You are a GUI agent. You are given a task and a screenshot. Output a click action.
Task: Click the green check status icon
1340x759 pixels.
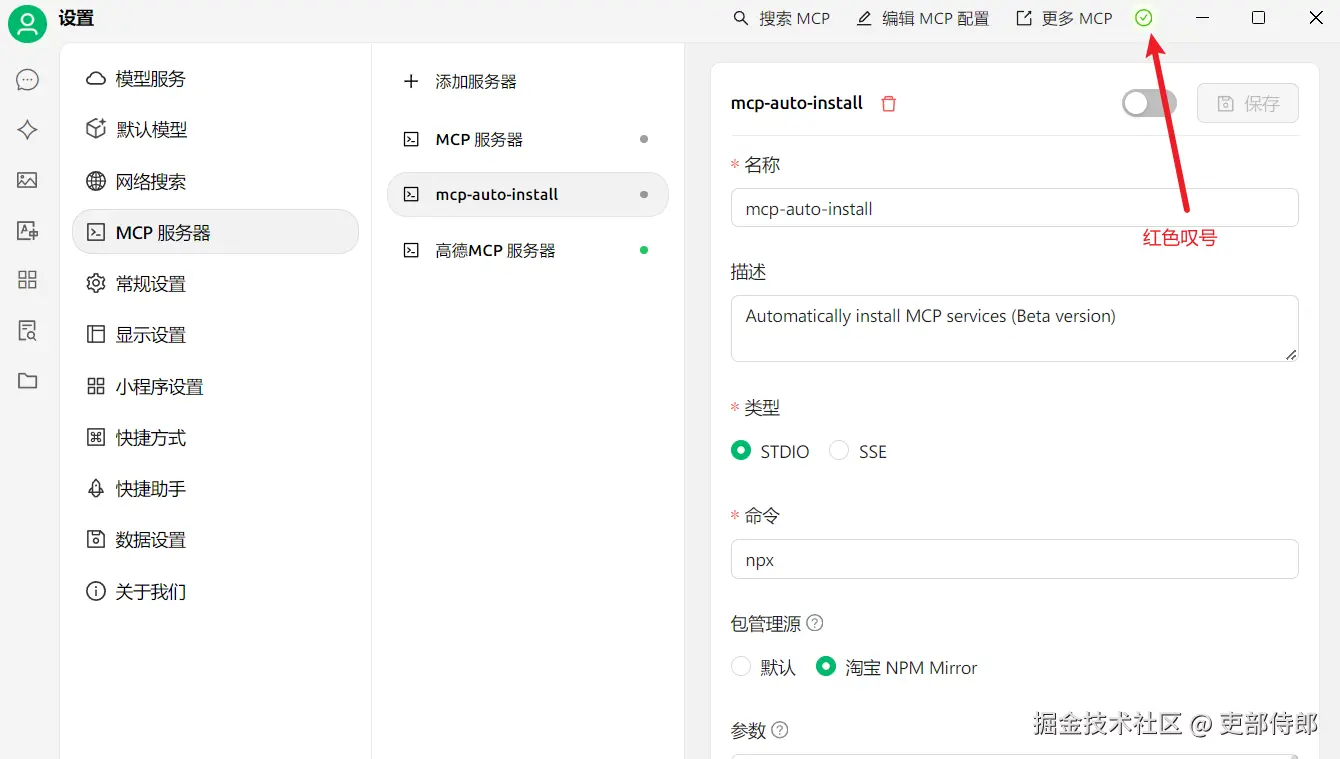(x=1144, y=18)
